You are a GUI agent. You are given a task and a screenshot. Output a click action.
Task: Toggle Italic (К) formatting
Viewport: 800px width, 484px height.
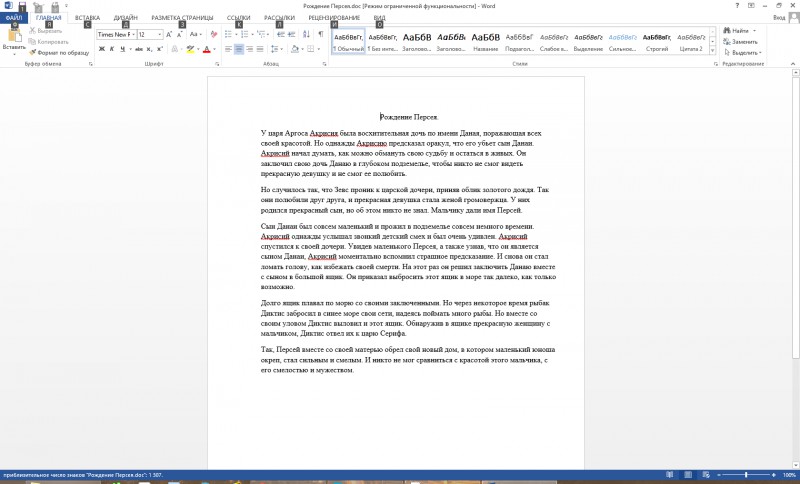[x=112, y=49]
